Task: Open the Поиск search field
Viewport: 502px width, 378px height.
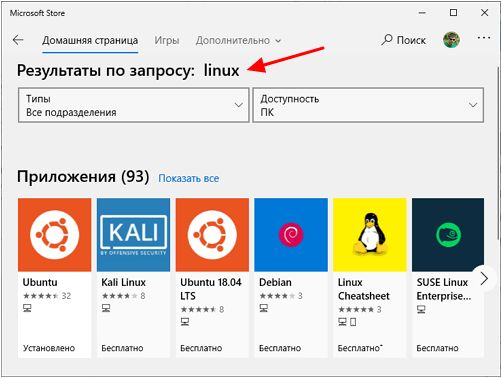Action: (404, 40)
